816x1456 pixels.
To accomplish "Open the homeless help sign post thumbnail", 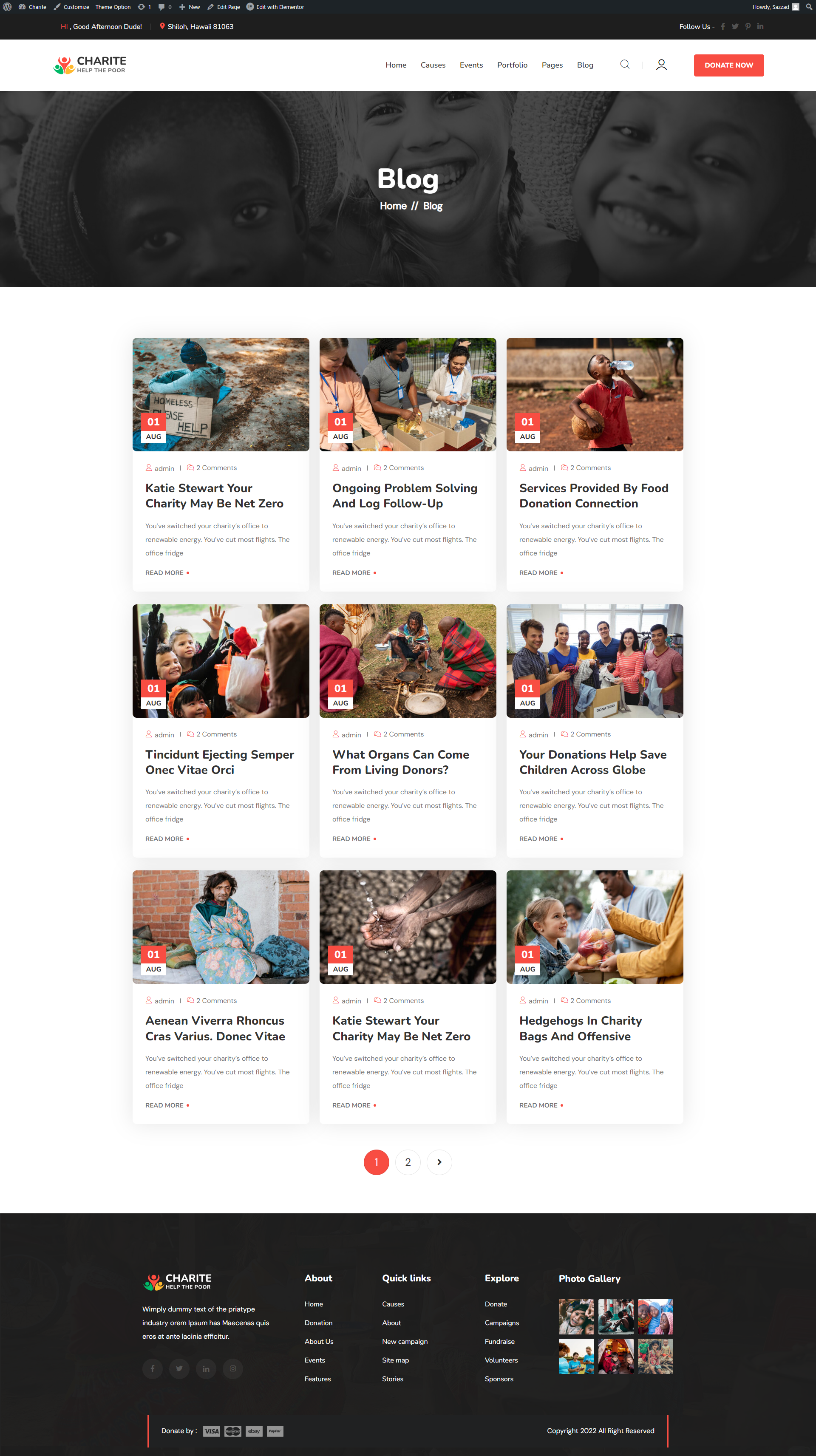I will [x=221, y=394].
